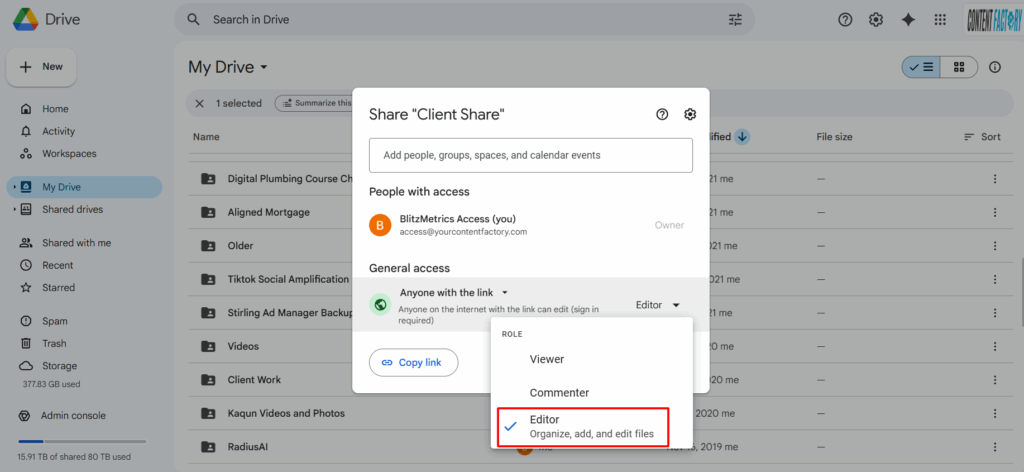Image resolution: width=1024 pixels, height=472 pixels.
Task: Click the New button
Action: (x=42, y=67)
